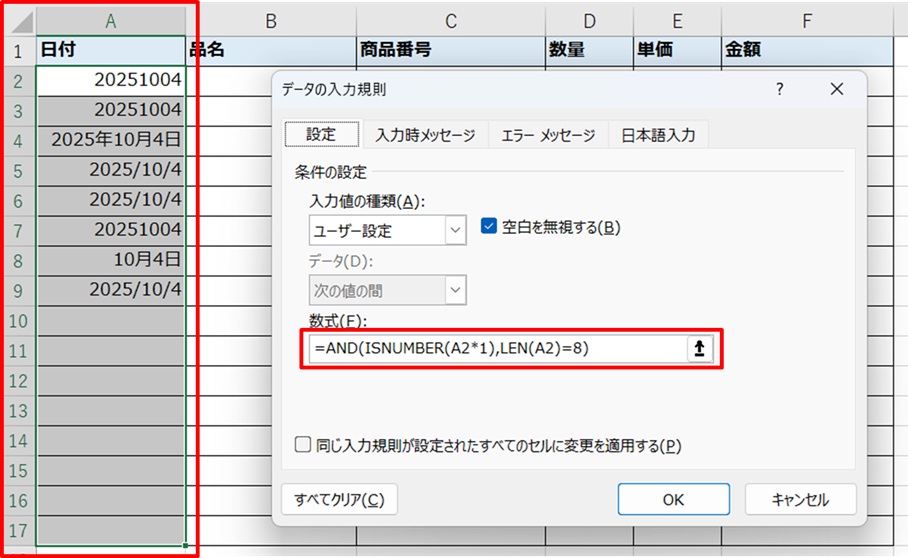Click inside the 数式 formula input field
The image size is (908, 558).
[x=495, y=348]
